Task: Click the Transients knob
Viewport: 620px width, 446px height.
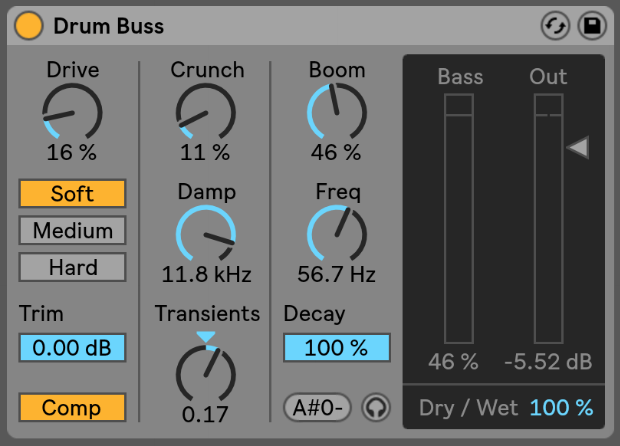Action: (x=206, y=374)
